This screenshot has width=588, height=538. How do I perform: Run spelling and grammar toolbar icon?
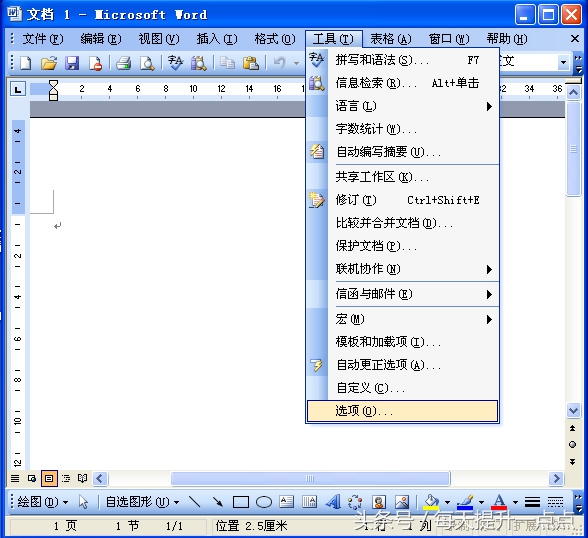coord(175,63)
